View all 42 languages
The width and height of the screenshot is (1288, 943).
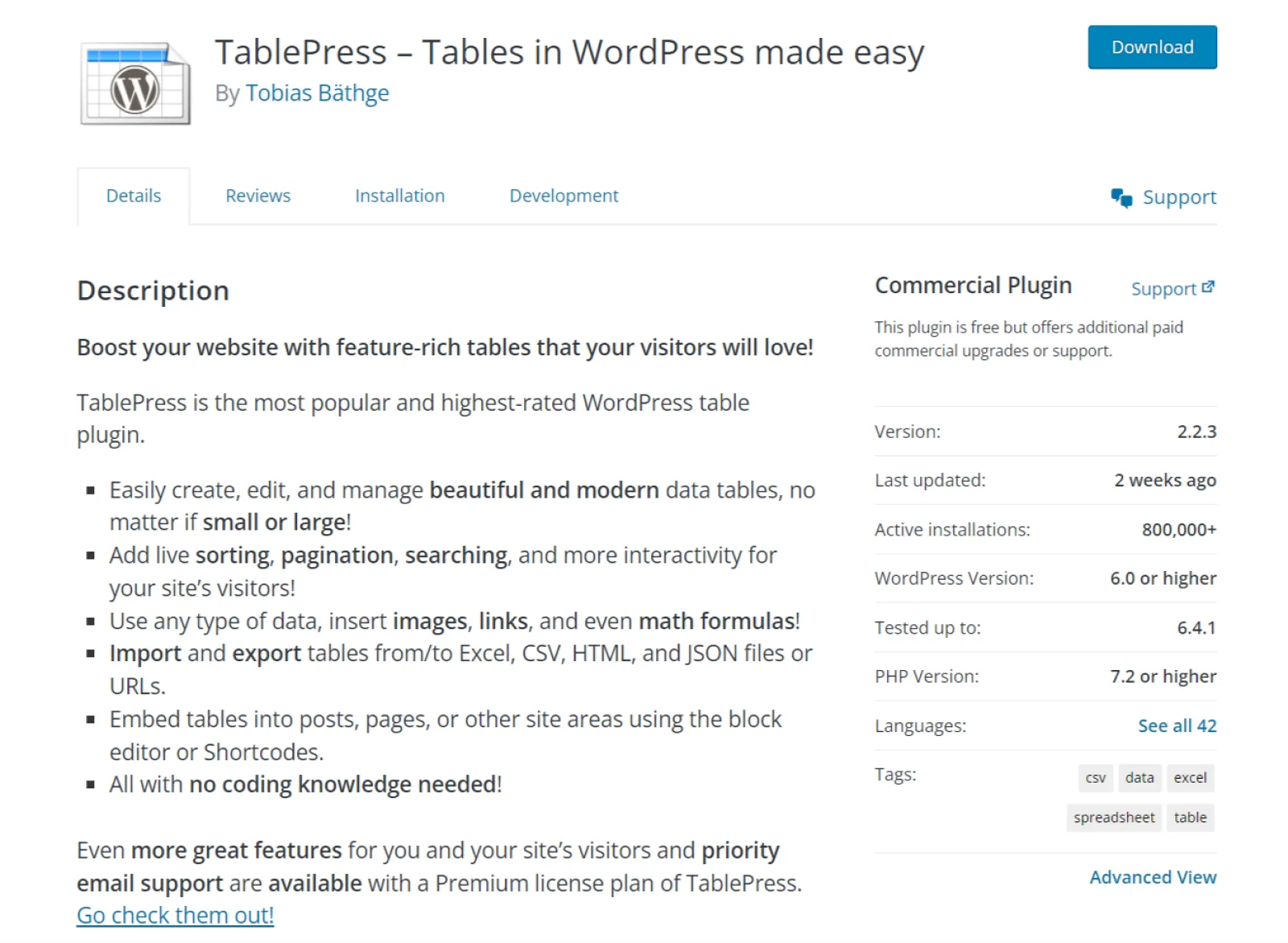click(1176, 726)
